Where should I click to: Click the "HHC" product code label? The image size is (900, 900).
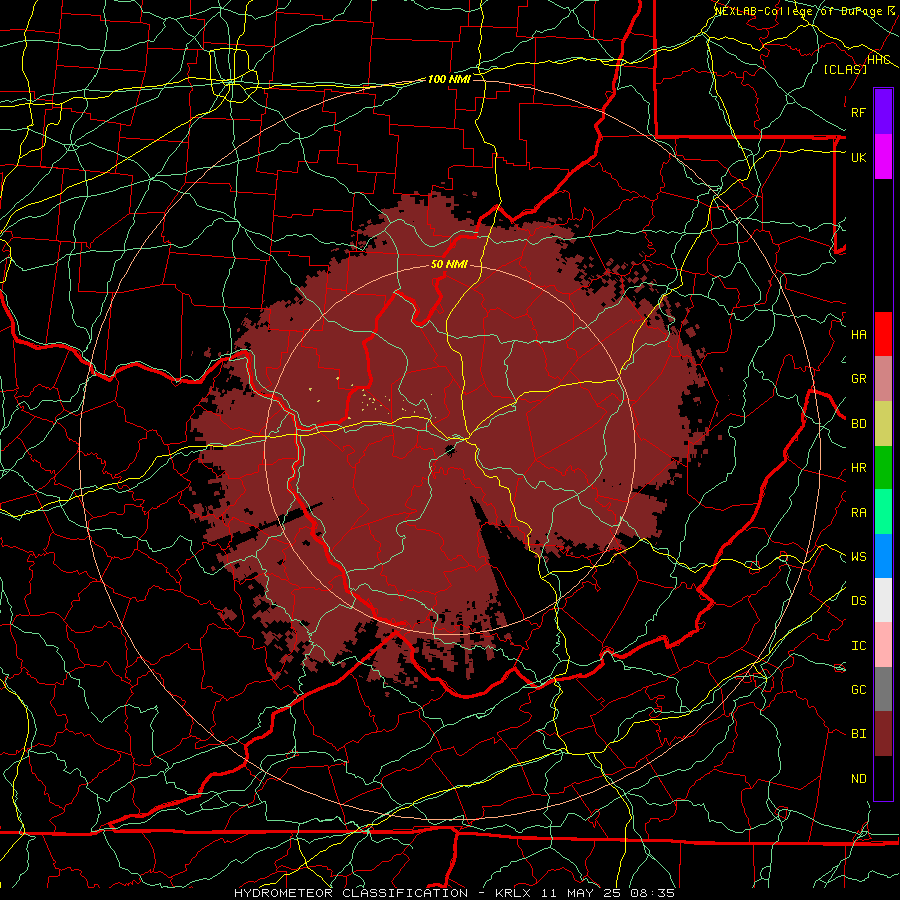pyautogui.click(x=878, y=60)
